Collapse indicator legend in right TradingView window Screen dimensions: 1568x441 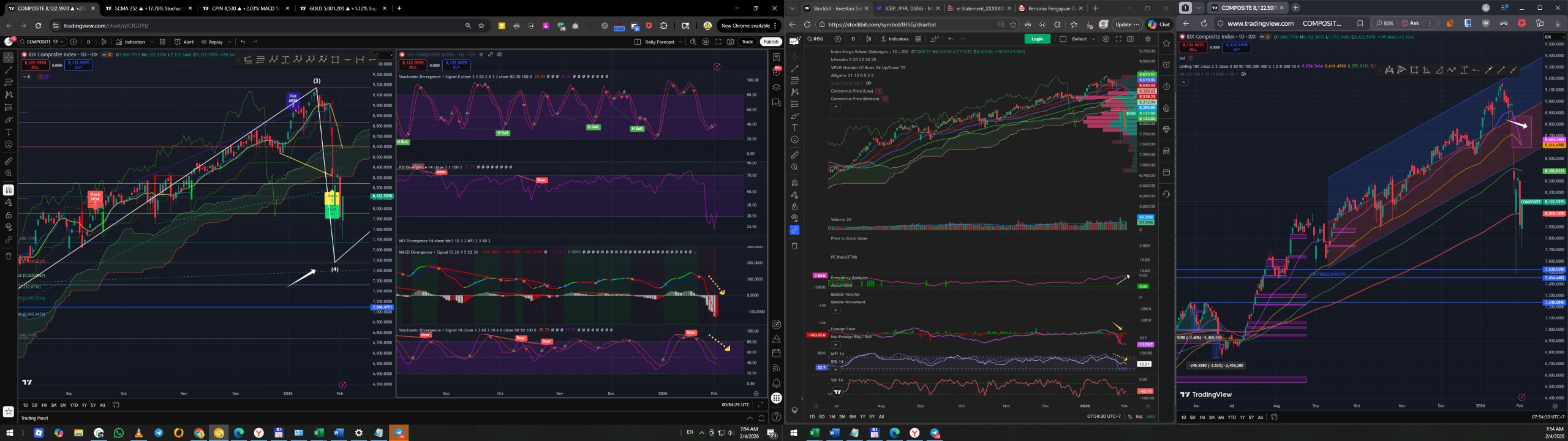(1183, 81)
